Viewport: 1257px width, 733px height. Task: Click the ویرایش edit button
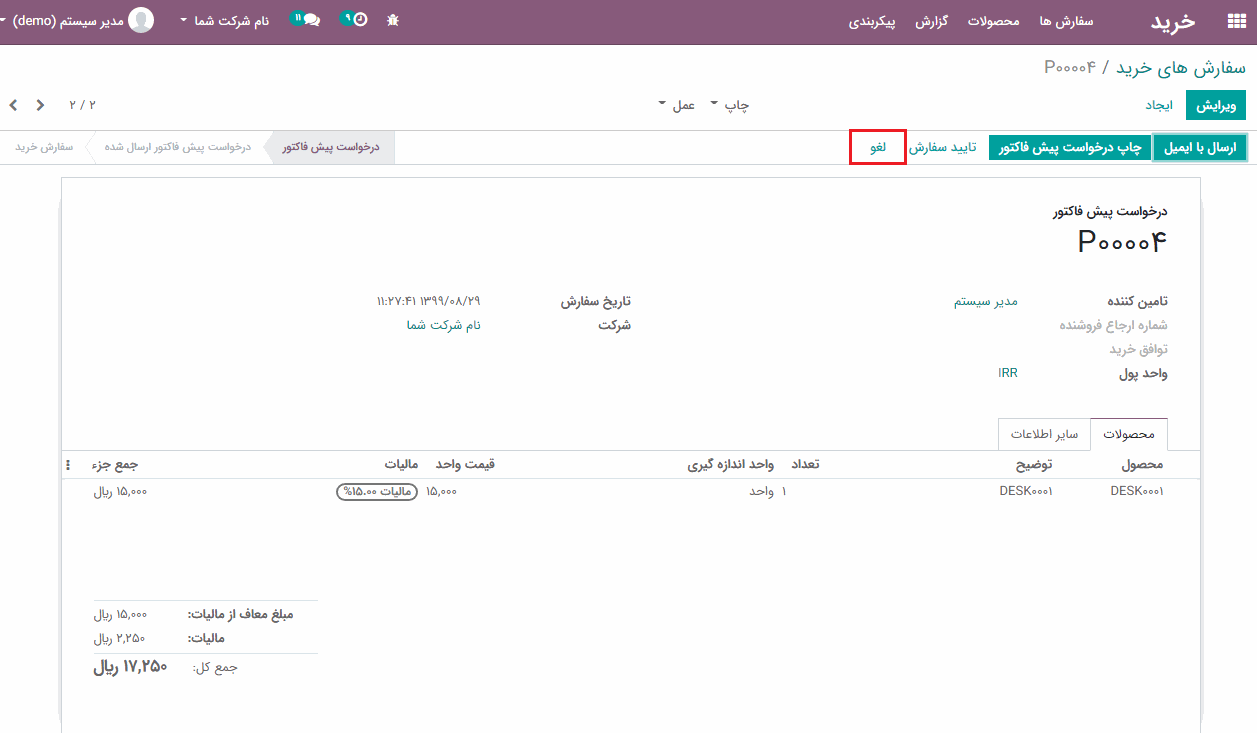coord(1217,105)
